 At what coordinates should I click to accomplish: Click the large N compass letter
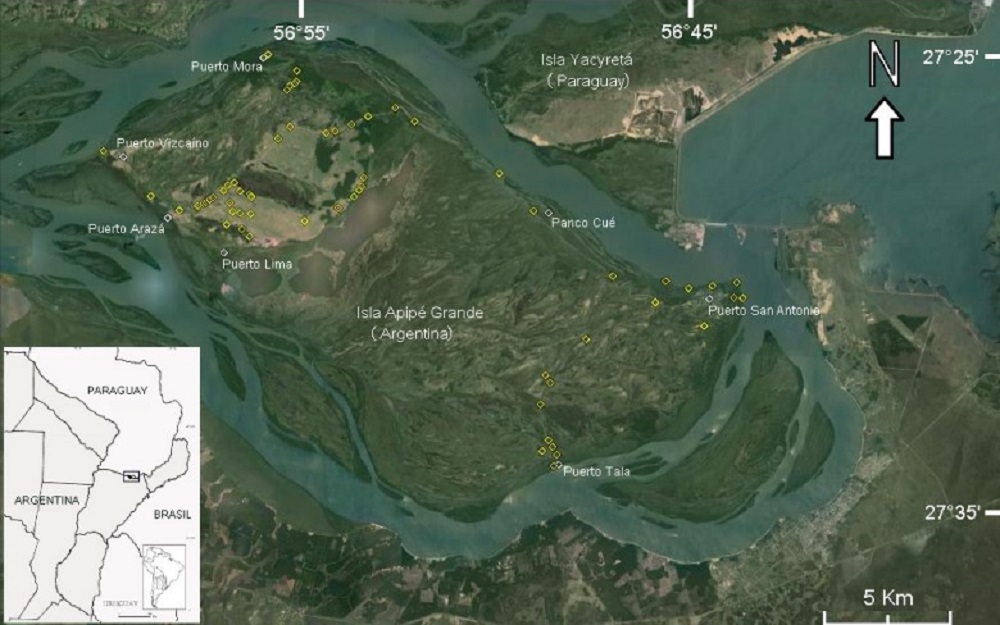point(884,63)
